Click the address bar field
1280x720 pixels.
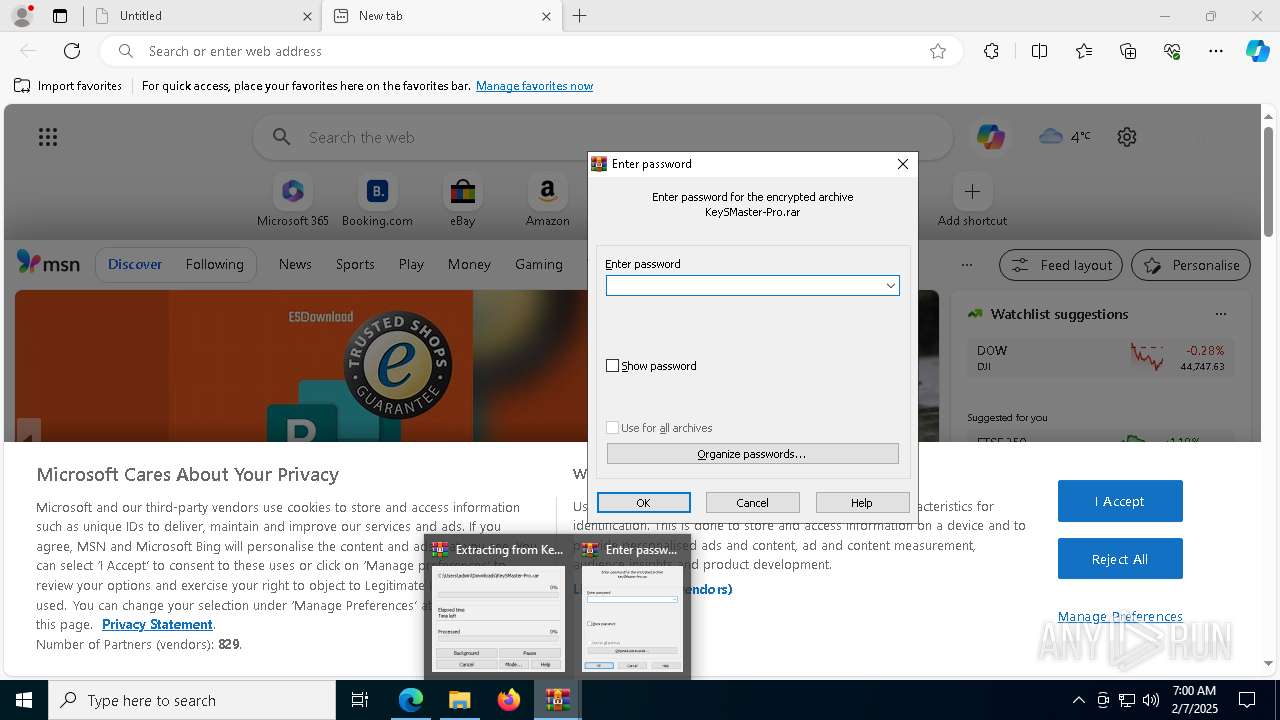click(530, 51)
